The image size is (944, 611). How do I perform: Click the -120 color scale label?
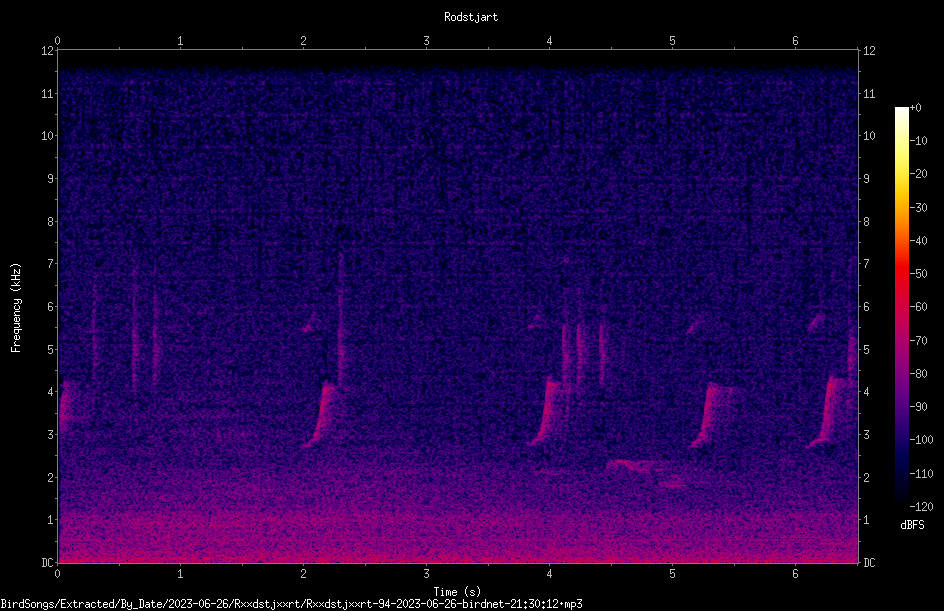point(921,507)
